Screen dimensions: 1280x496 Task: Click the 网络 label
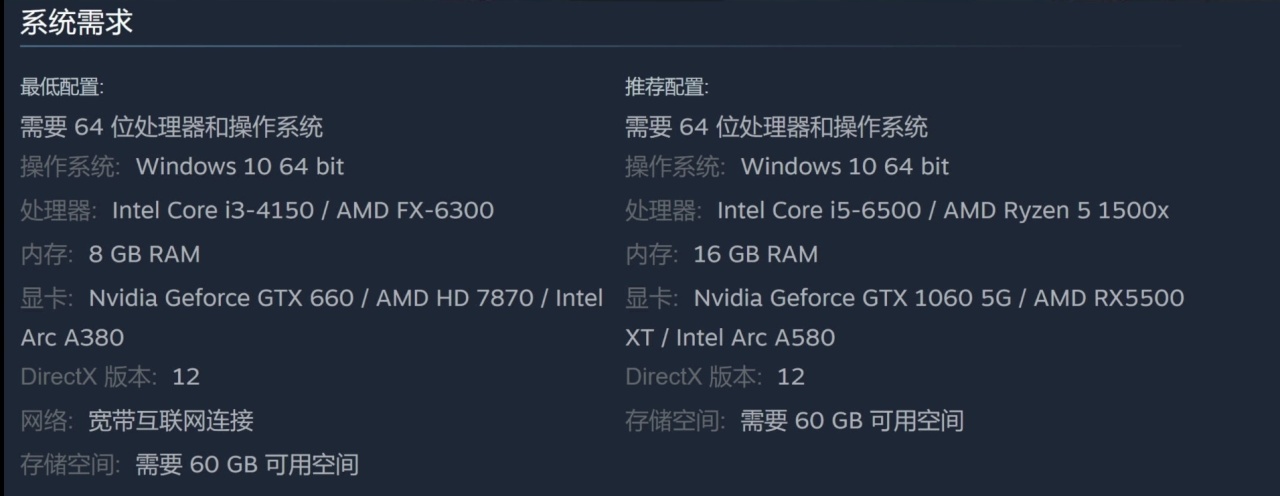click(46, 421)
